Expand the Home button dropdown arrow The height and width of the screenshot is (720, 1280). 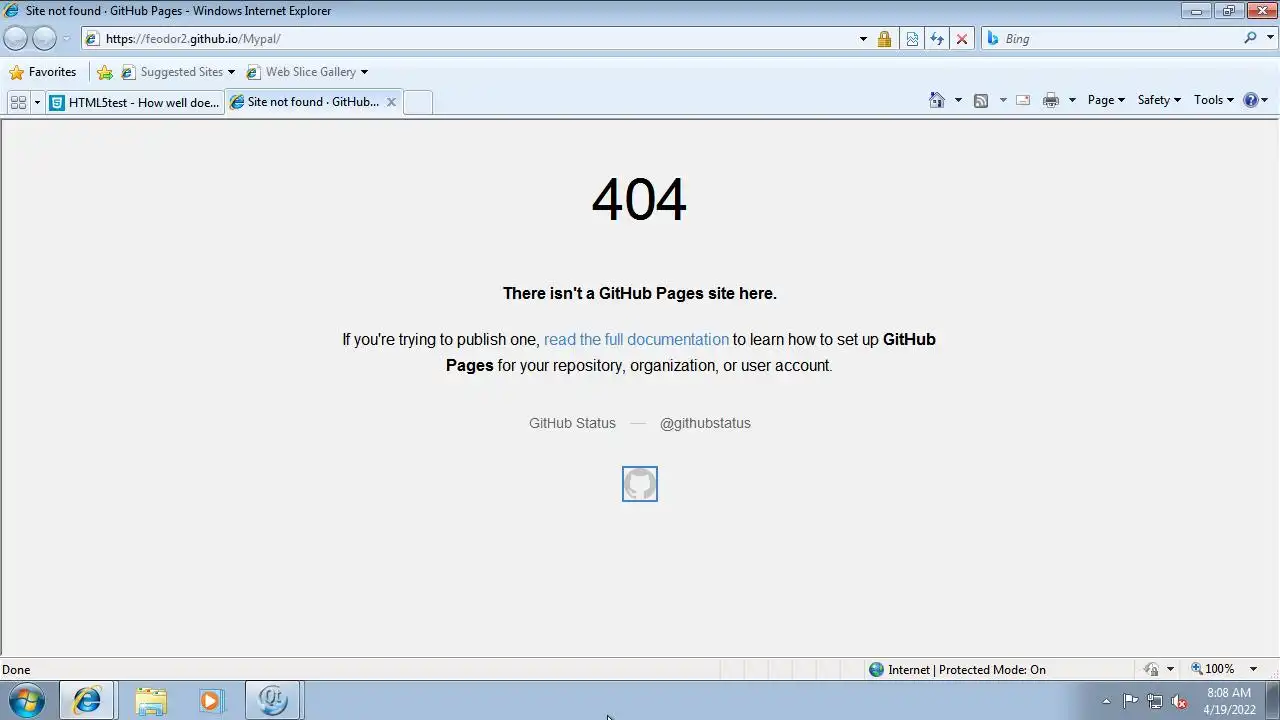coord(958,100)
